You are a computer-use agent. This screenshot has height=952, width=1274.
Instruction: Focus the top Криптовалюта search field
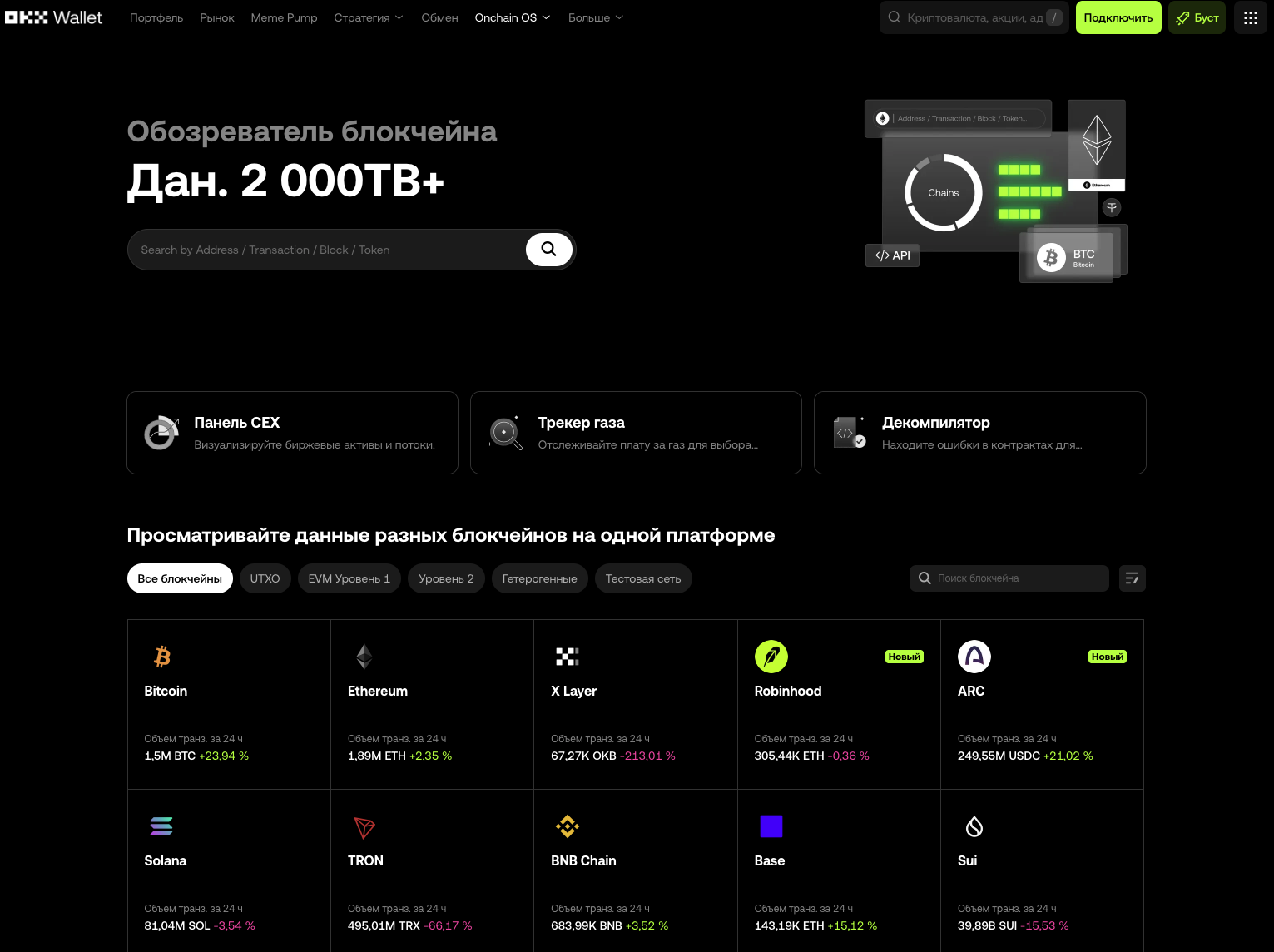pos(974,17)
